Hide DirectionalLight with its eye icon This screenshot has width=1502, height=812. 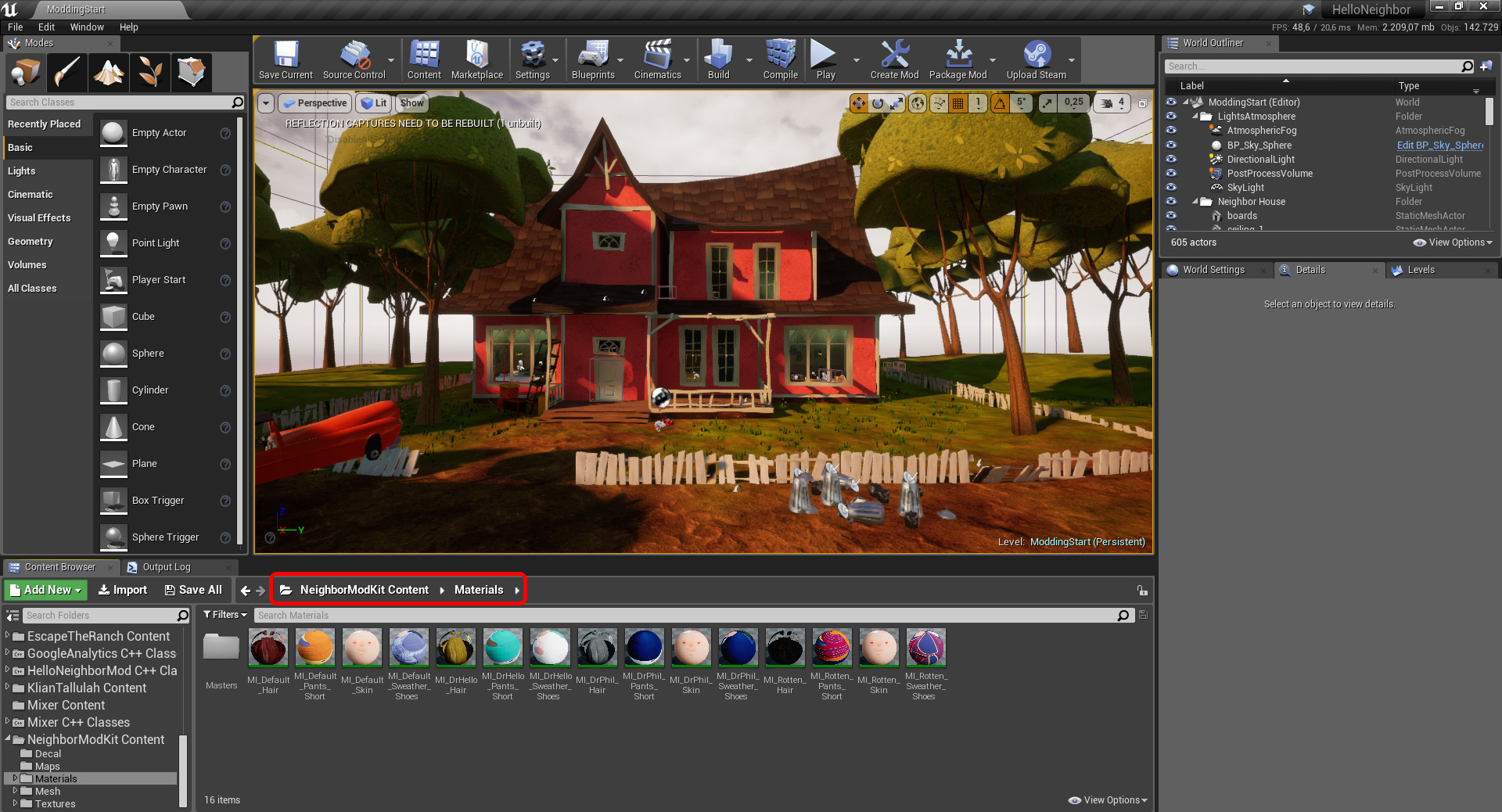1171,159
